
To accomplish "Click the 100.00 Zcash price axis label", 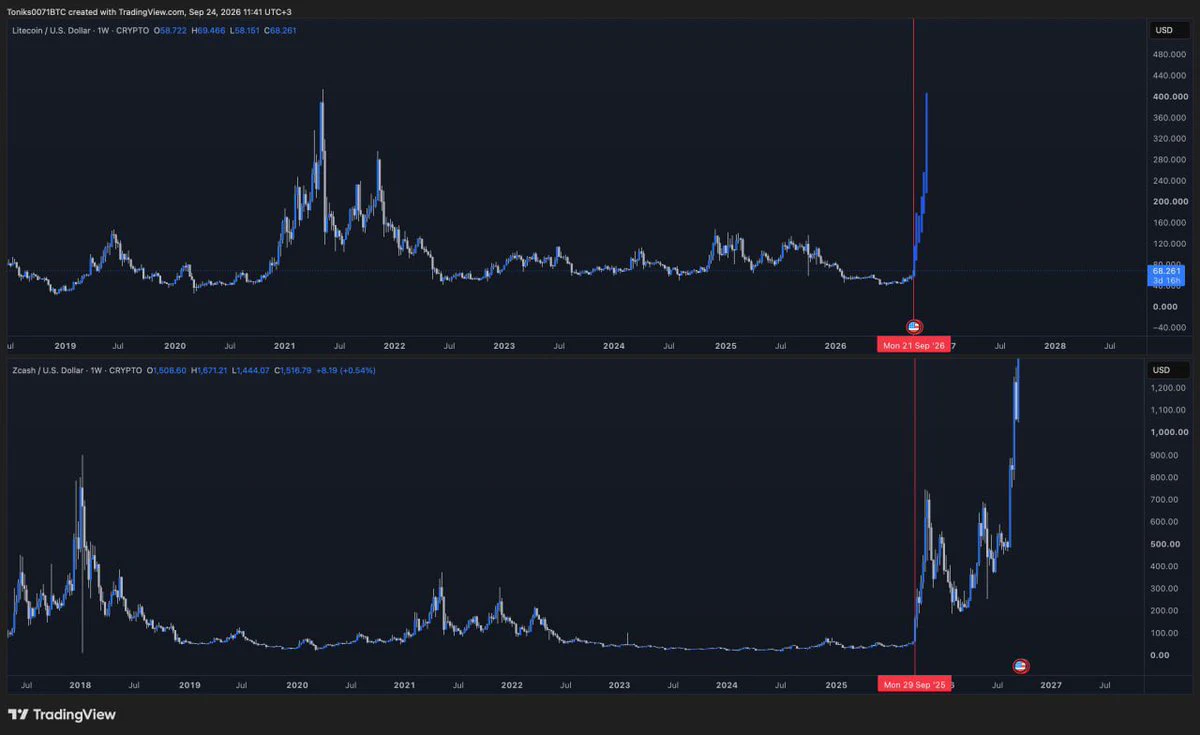I will pyautogui.click(x=1165, y=633).
